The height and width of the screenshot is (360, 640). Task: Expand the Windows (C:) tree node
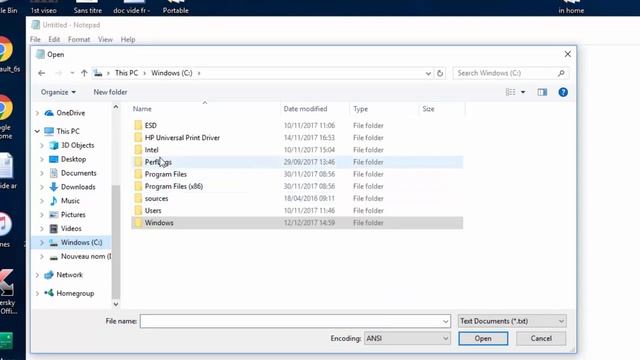click(42, 242)
